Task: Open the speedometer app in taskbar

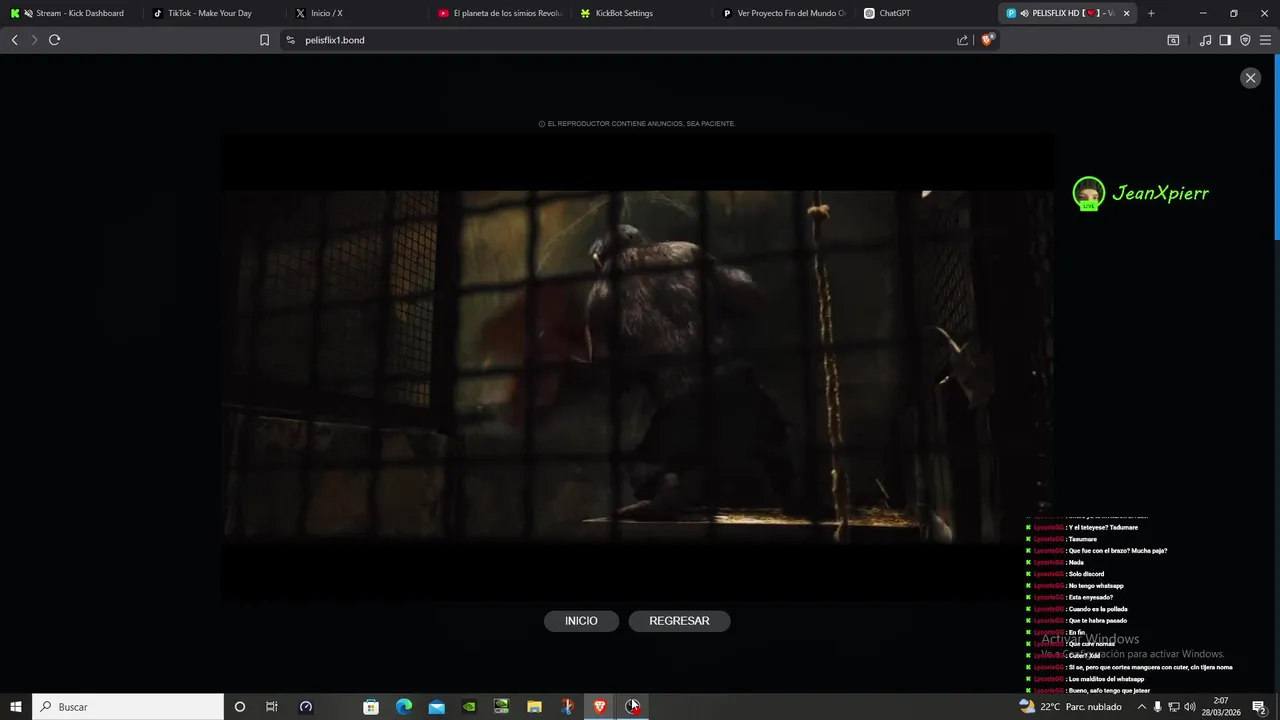Action: click(306, 707)
